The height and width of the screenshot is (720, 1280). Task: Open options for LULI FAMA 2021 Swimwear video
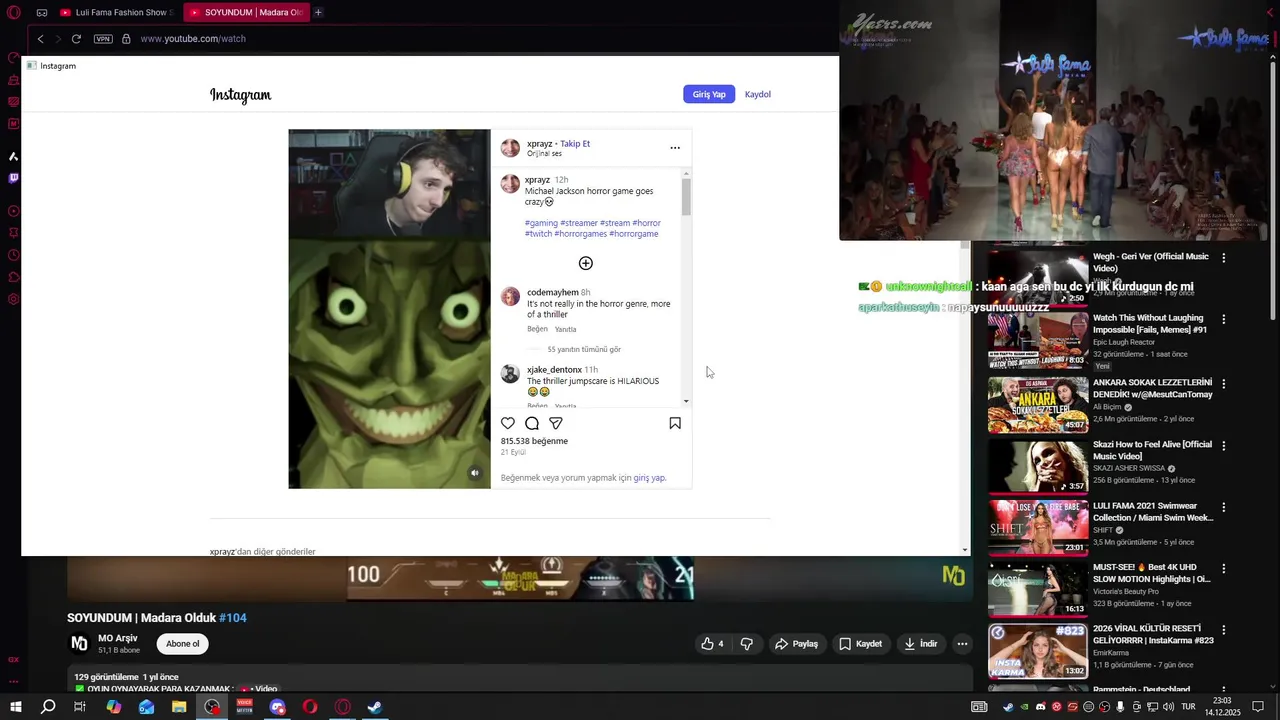tap(1223, 508)
